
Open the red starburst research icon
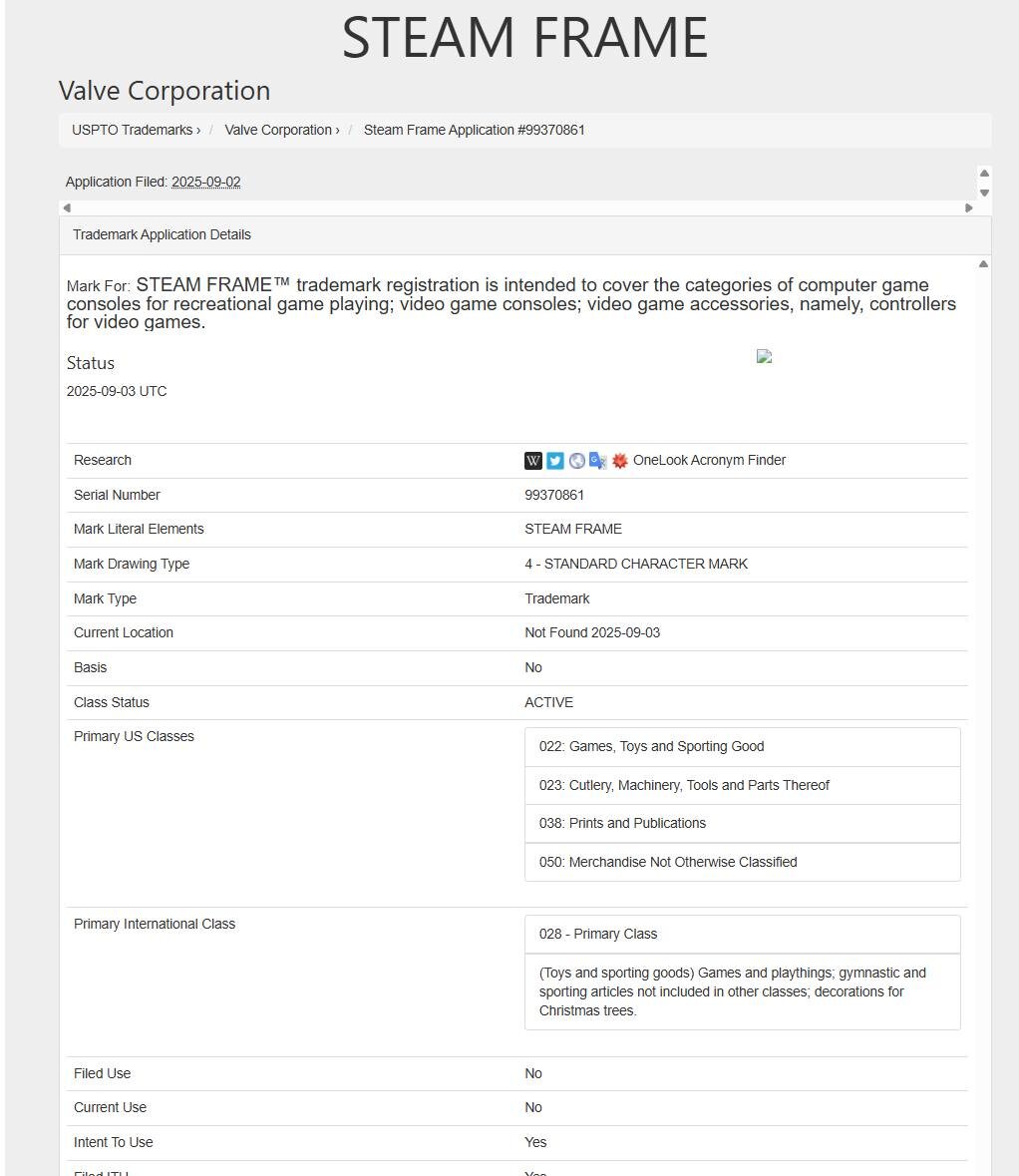pos(619,461)
